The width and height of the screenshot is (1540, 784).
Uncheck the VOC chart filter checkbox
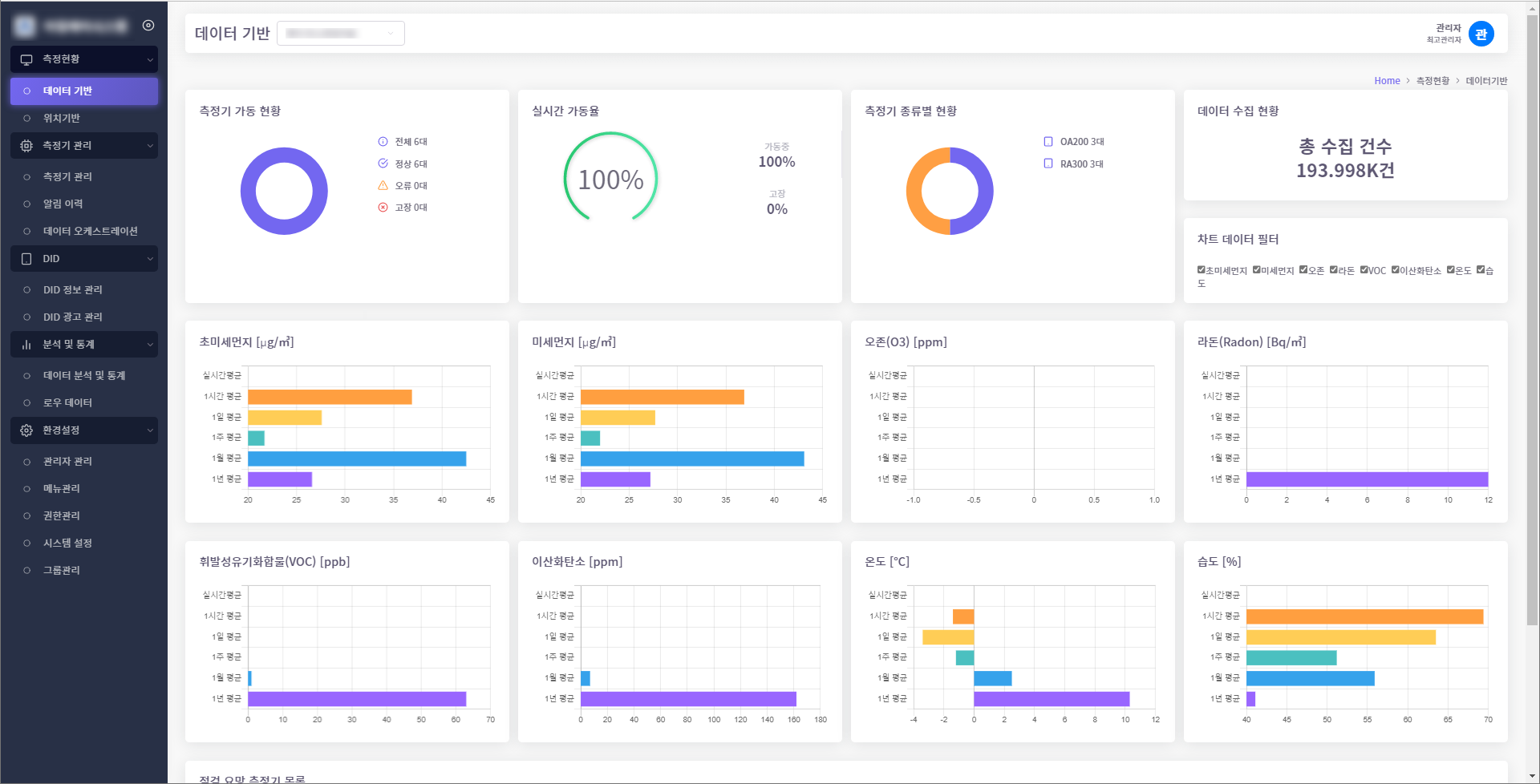click(x=1364, y=270)
